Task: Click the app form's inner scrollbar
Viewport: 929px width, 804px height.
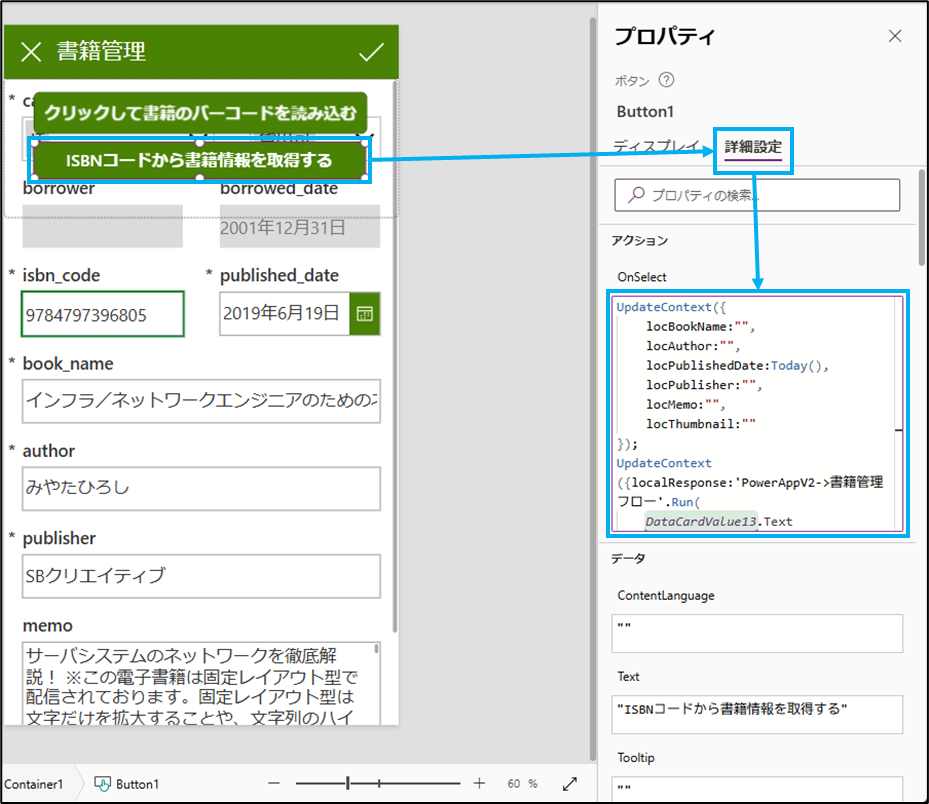Action: coord(395,357)
